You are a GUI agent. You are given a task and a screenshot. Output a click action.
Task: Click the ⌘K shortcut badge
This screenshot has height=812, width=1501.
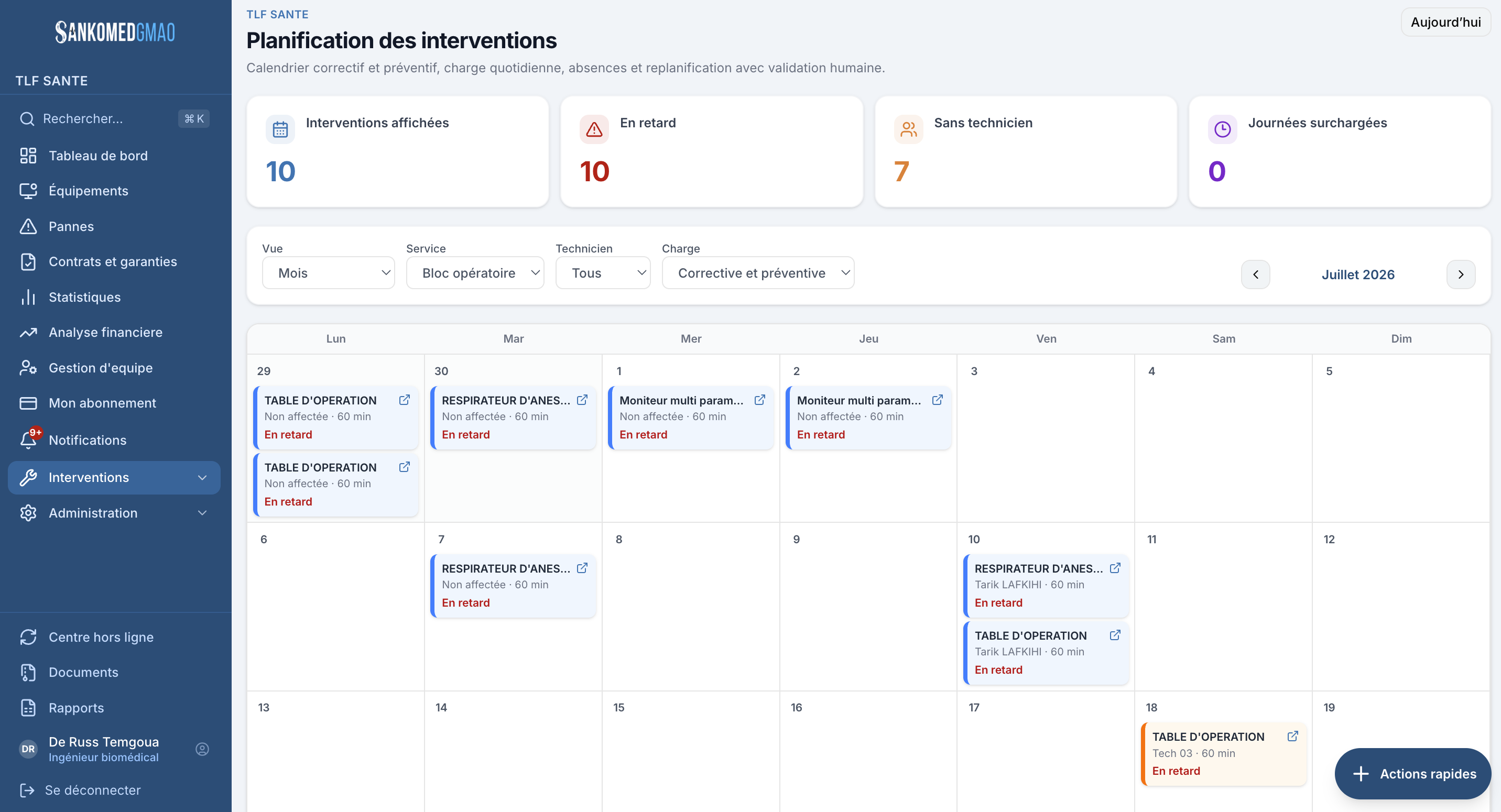pyautogui.click(x=193, y=119)
